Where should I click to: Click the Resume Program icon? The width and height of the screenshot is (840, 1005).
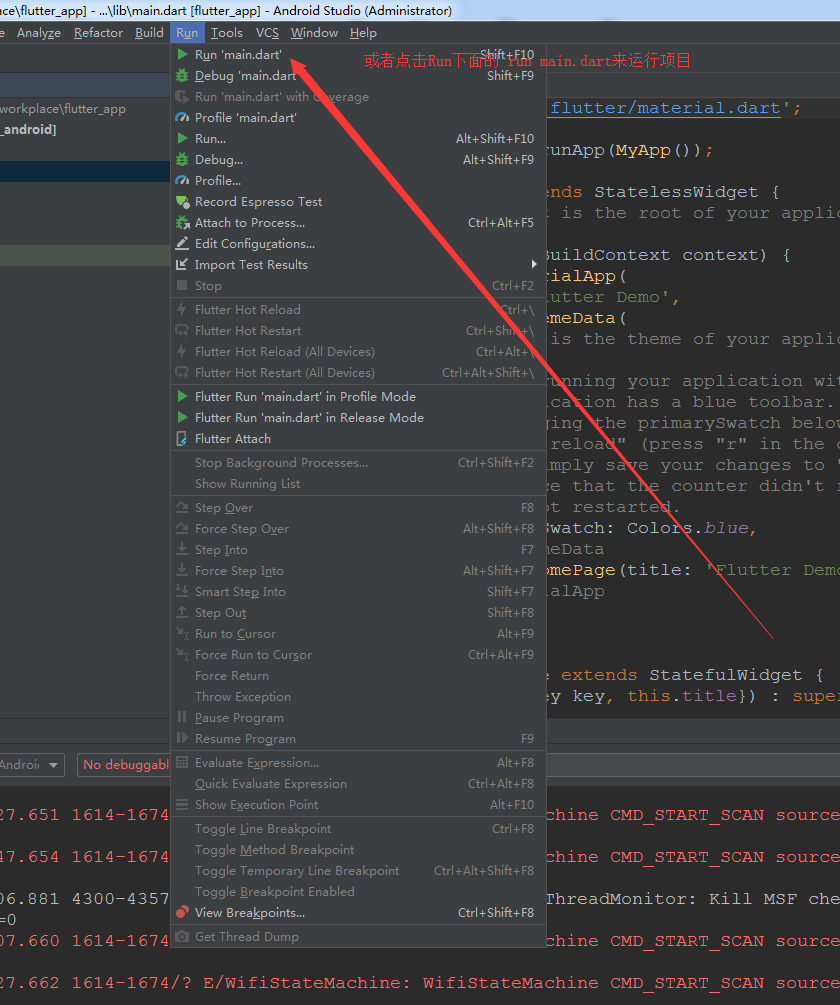tap(183, 739)
